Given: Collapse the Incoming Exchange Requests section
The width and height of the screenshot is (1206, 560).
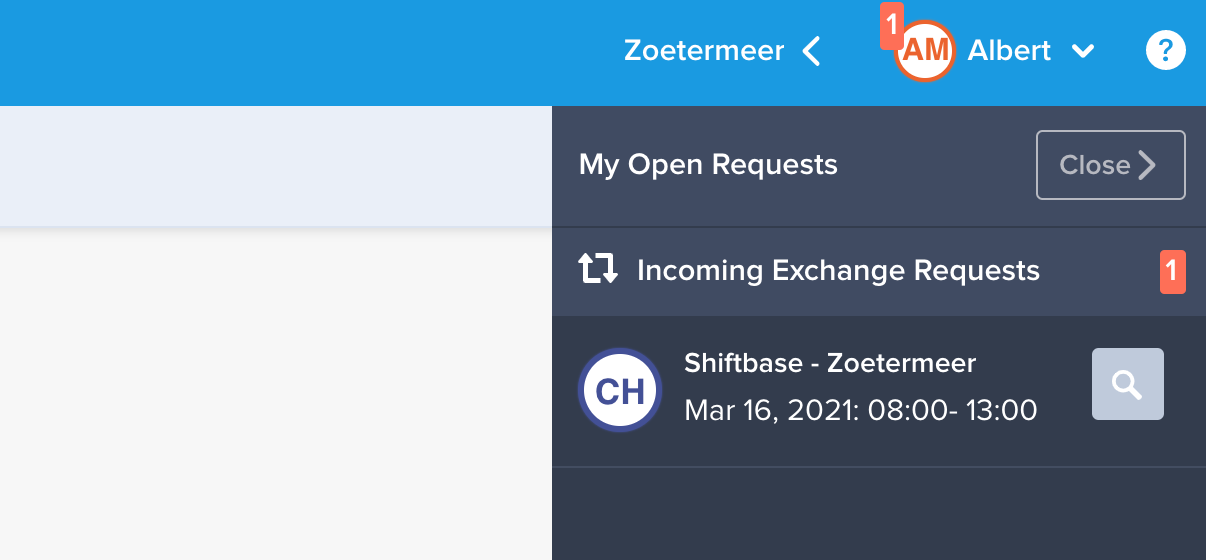Looking at the screenshot, I should pos(879,271).
